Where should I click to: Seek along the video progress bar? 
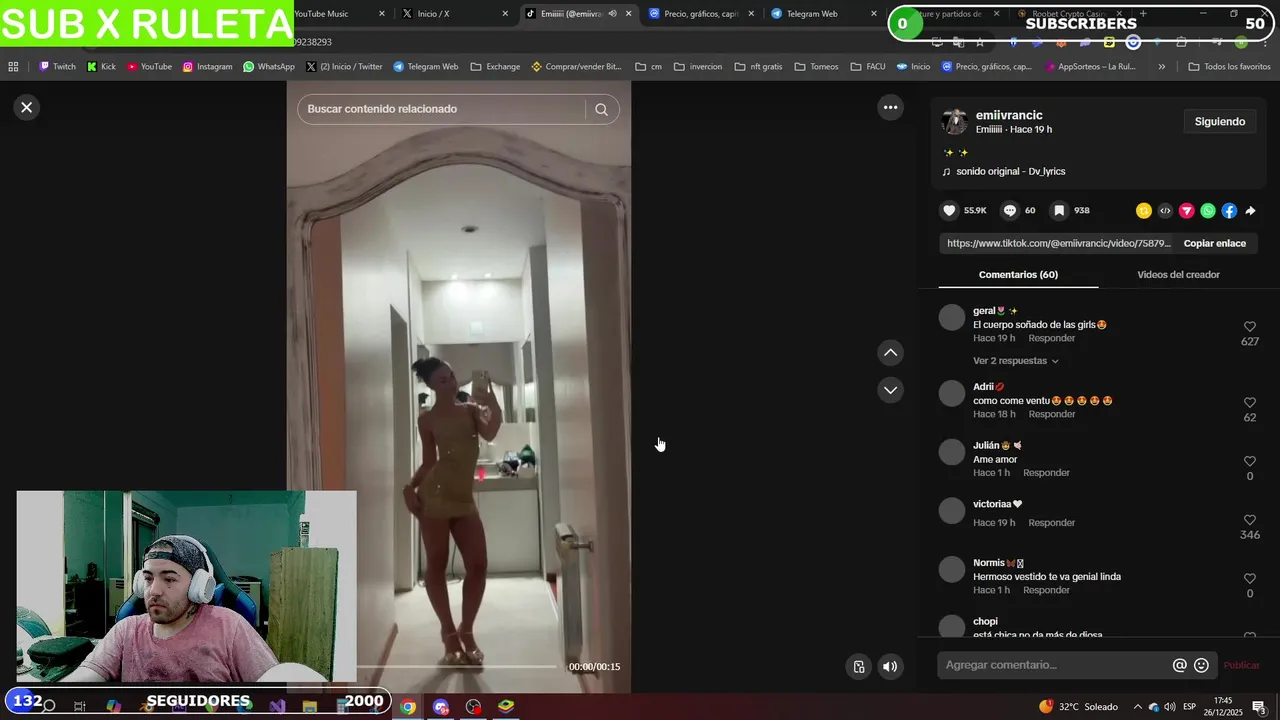pyautogui.click(x=456, y=666)
